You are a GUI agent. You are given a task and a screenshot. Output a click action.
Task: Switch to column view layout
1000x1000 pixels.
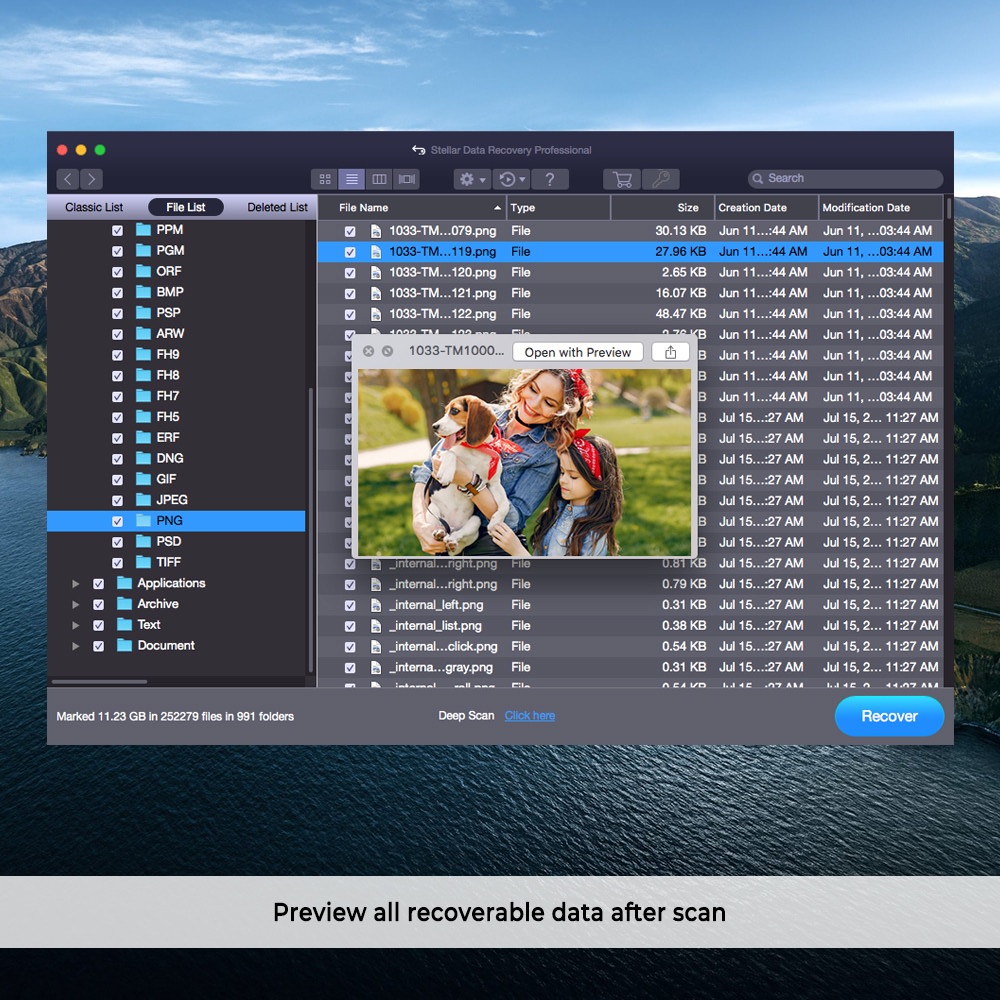click(379, 179)
